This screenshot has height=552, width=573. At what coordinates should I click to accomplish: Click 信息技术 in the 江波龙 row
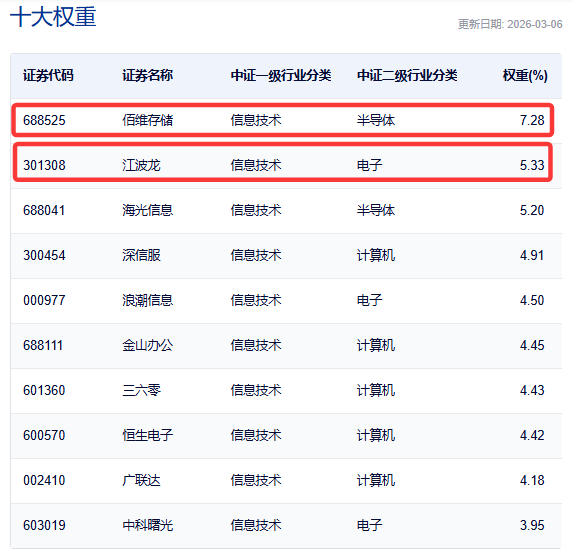click(256, 165)
